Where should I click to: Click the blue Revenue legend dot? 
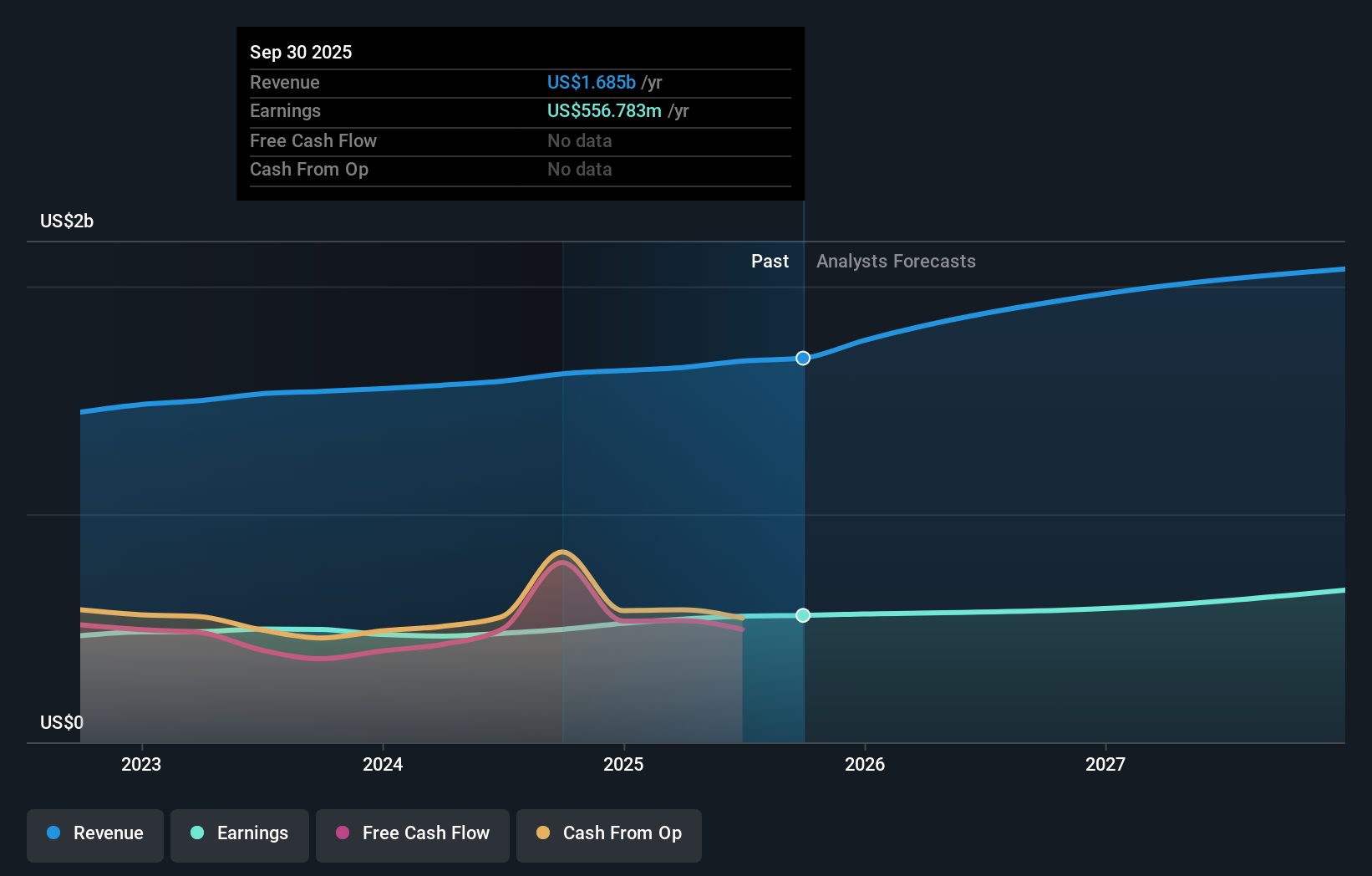point(53,833)
